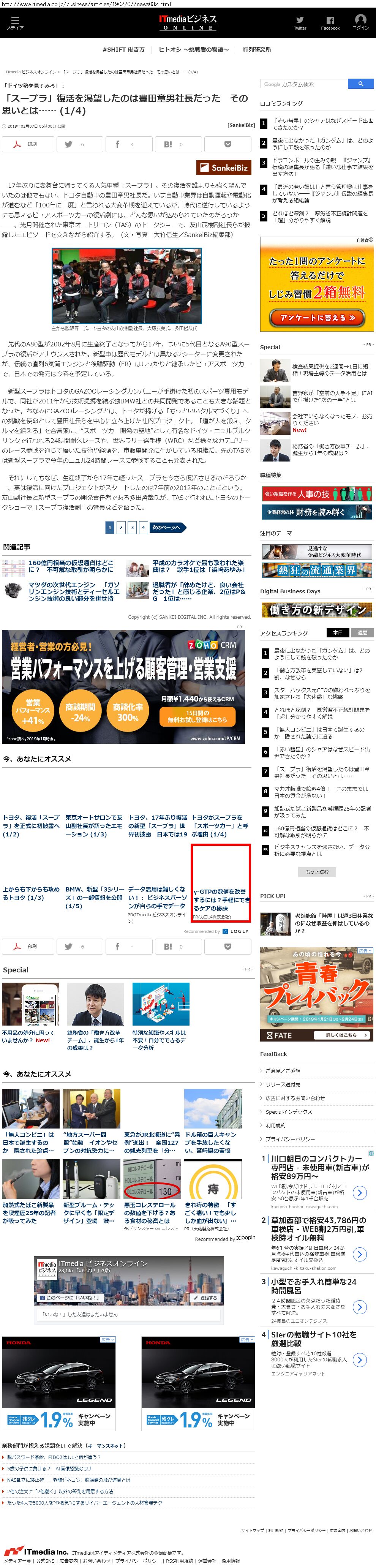Expand 広告に対するお問い合わせ link
Screen dimensions: 376x1568
coord(295,1099)
